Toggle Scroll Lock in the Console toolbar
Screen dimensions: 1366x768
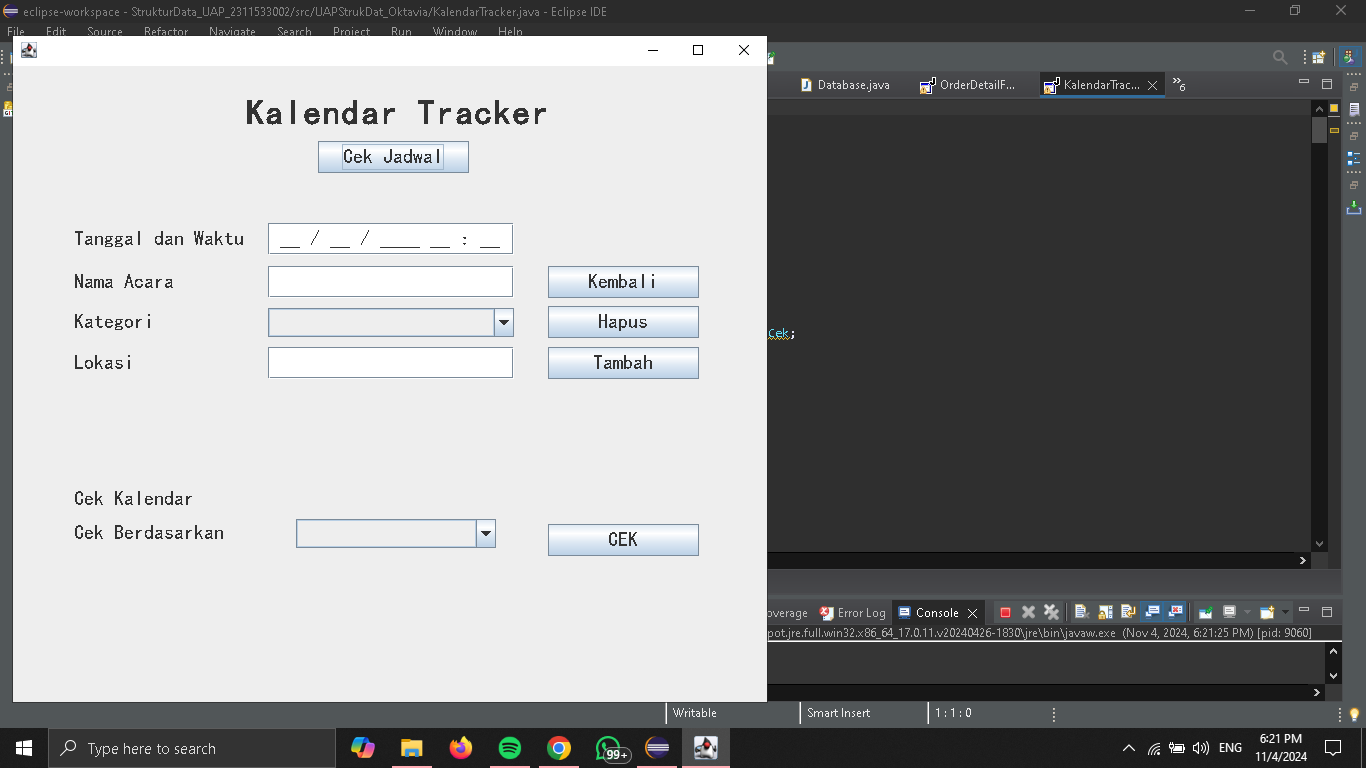click(1105, 612)
